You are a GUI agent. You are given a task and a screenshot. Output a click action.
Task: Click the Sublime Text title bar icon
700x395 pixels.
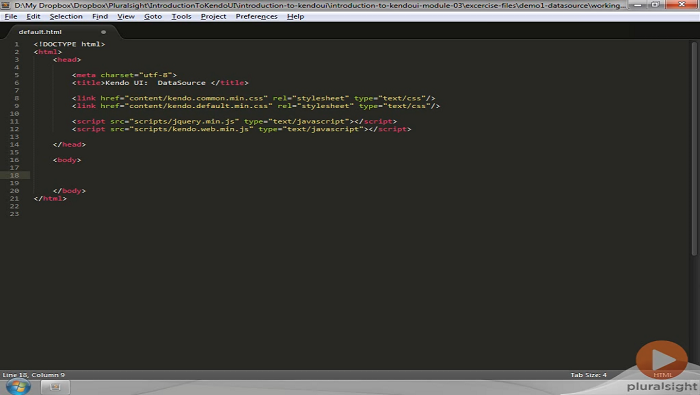(6, 5)
